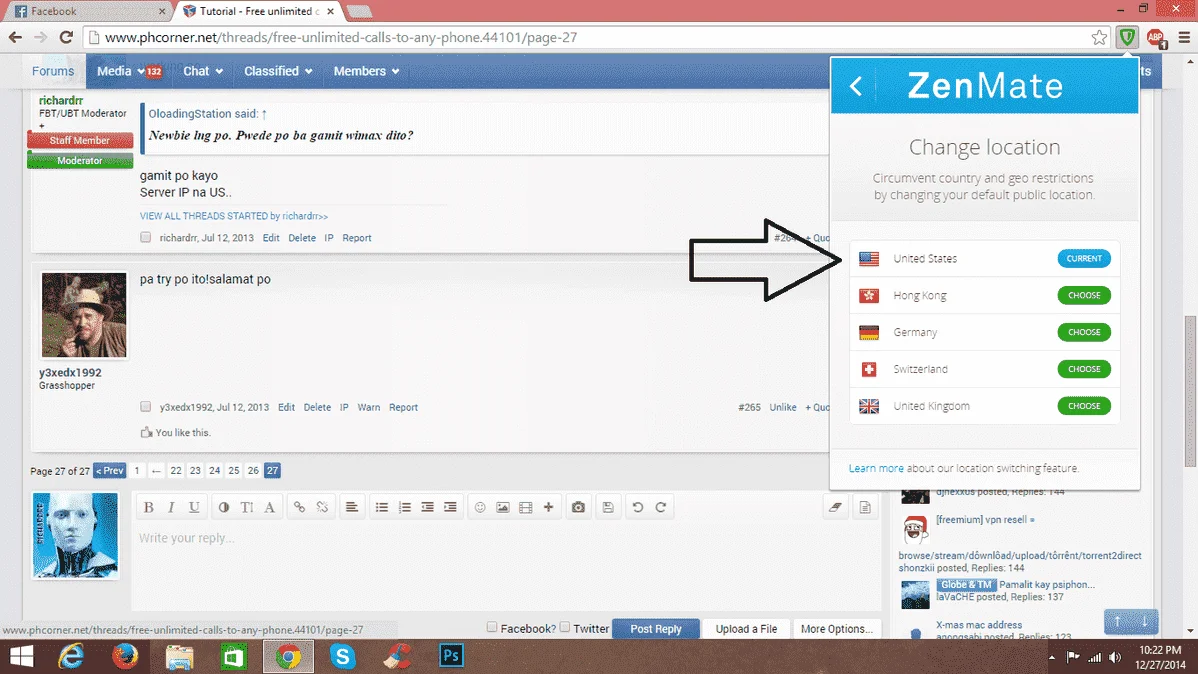Click ZenMate shield extension icon

click(x=1127, y=37)
